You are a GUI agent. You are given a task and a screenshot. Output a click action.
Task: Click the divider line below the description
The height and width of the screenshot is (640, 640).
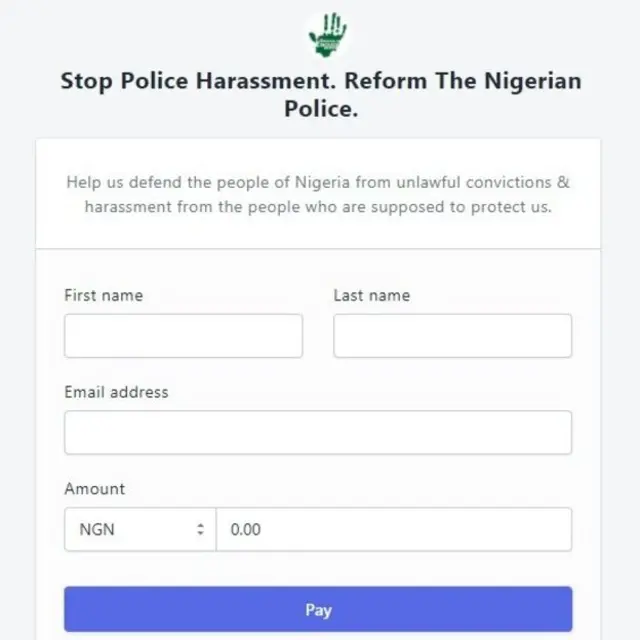point(318,248)
